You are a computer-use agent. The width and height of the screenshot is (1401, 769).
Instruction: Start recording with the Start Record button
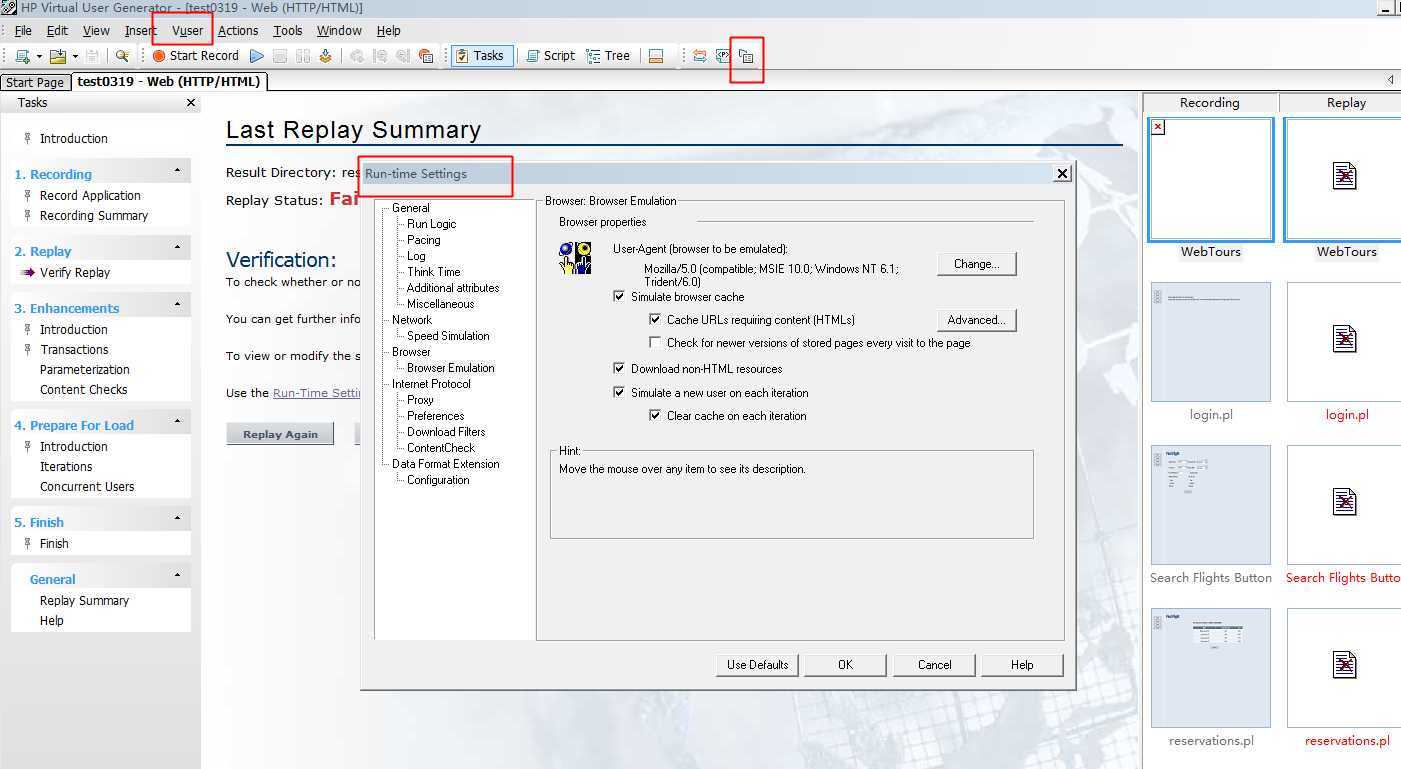click(195, 56)
